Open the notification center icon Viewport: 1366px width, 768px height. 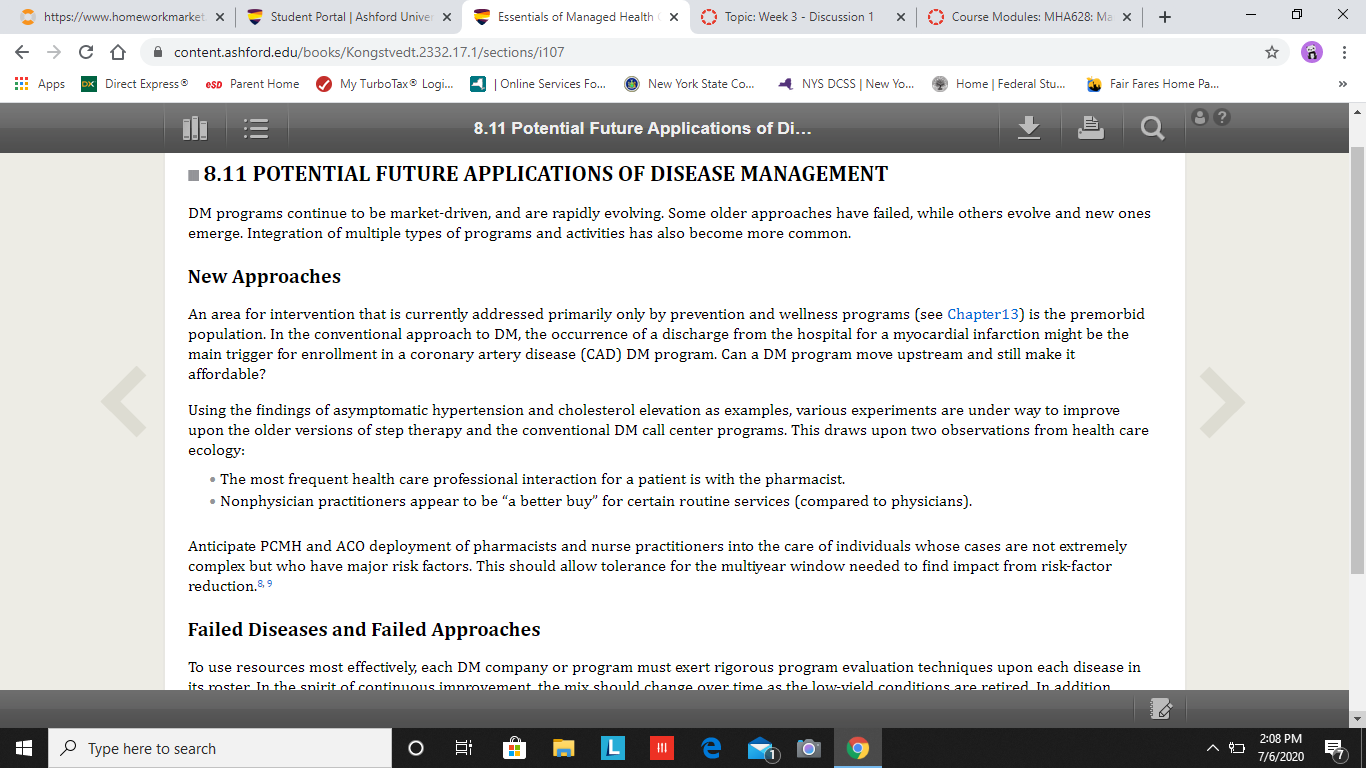(1334, 748)
